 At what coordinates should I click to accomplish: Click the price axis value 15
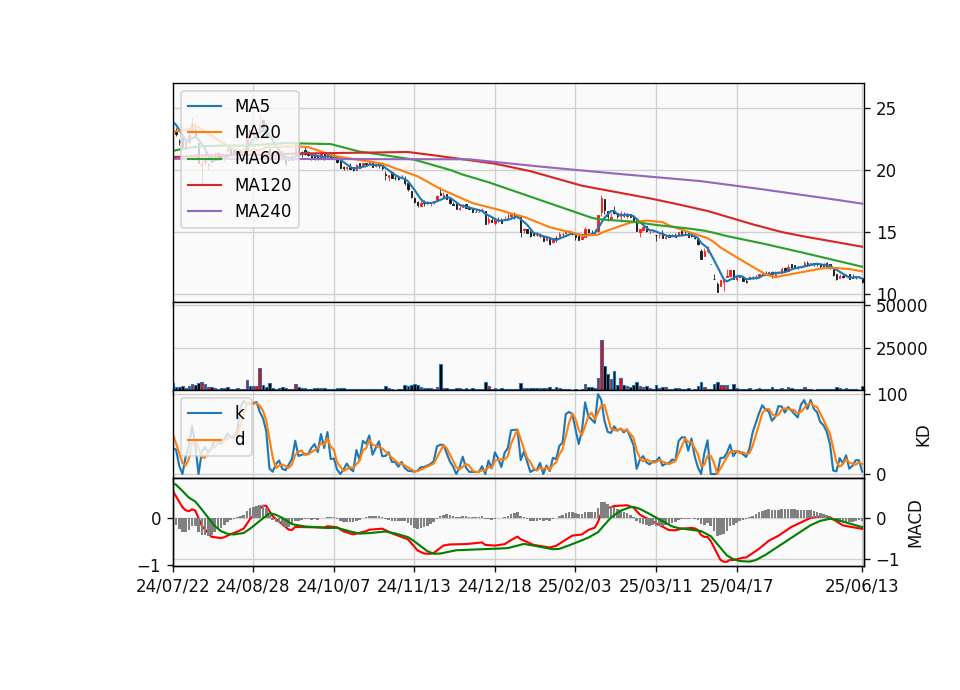click(886, 233)
